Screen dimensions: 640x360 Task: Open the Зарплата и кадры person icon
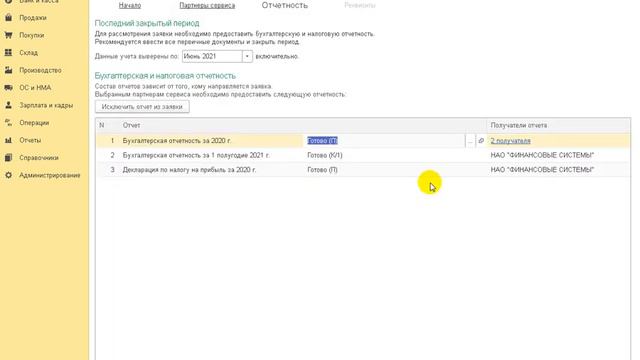9,105
